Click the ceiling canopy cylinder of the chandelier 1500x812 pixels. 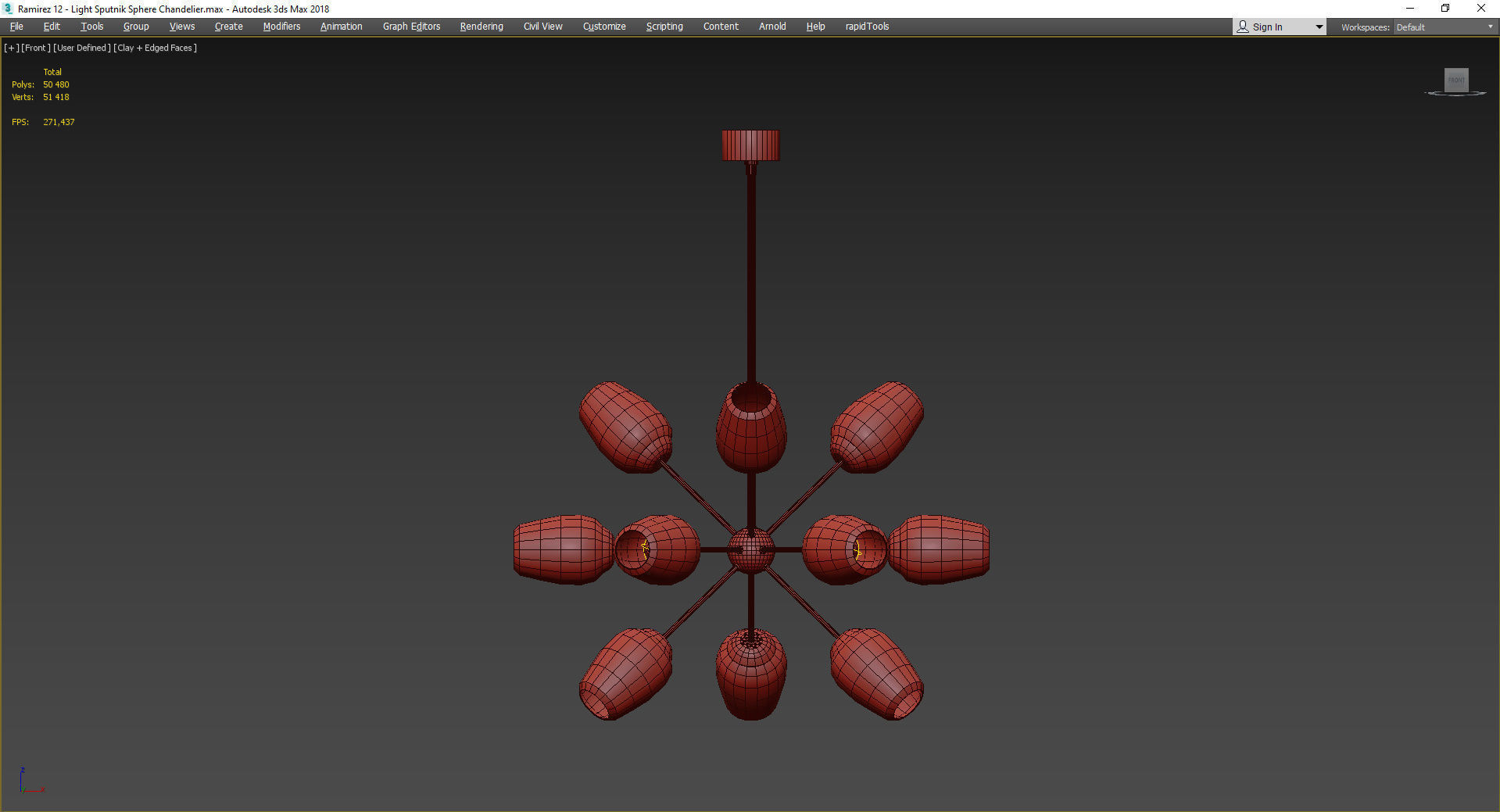(x=750, y=145)
